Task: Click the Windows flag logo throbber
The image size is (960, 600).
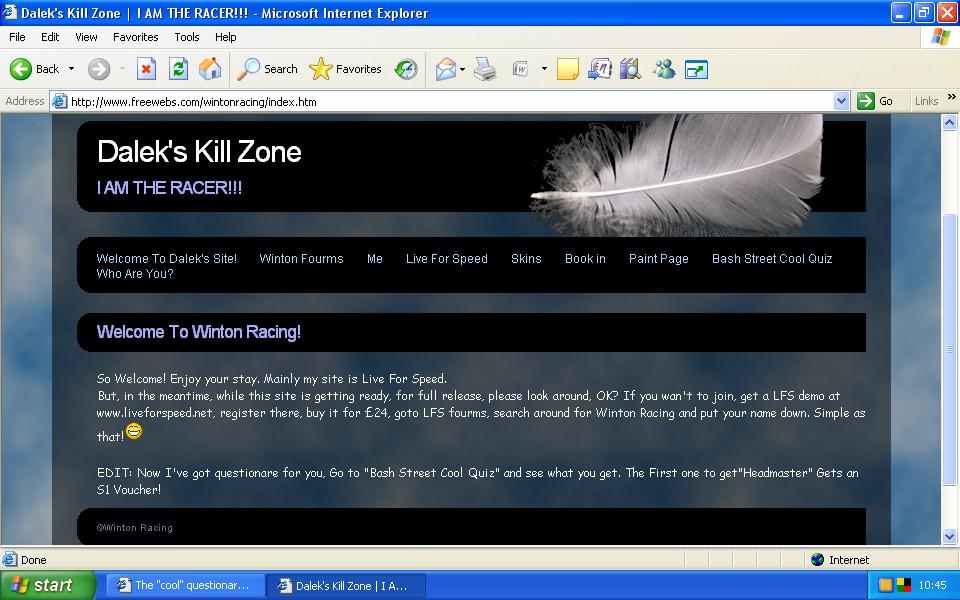Action: pyautogui.click(x=940, y=37)
